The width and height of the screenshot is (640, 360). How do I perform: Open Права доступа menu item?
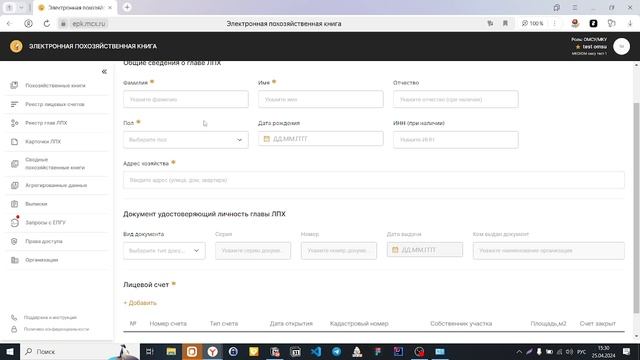coord(44,241)
